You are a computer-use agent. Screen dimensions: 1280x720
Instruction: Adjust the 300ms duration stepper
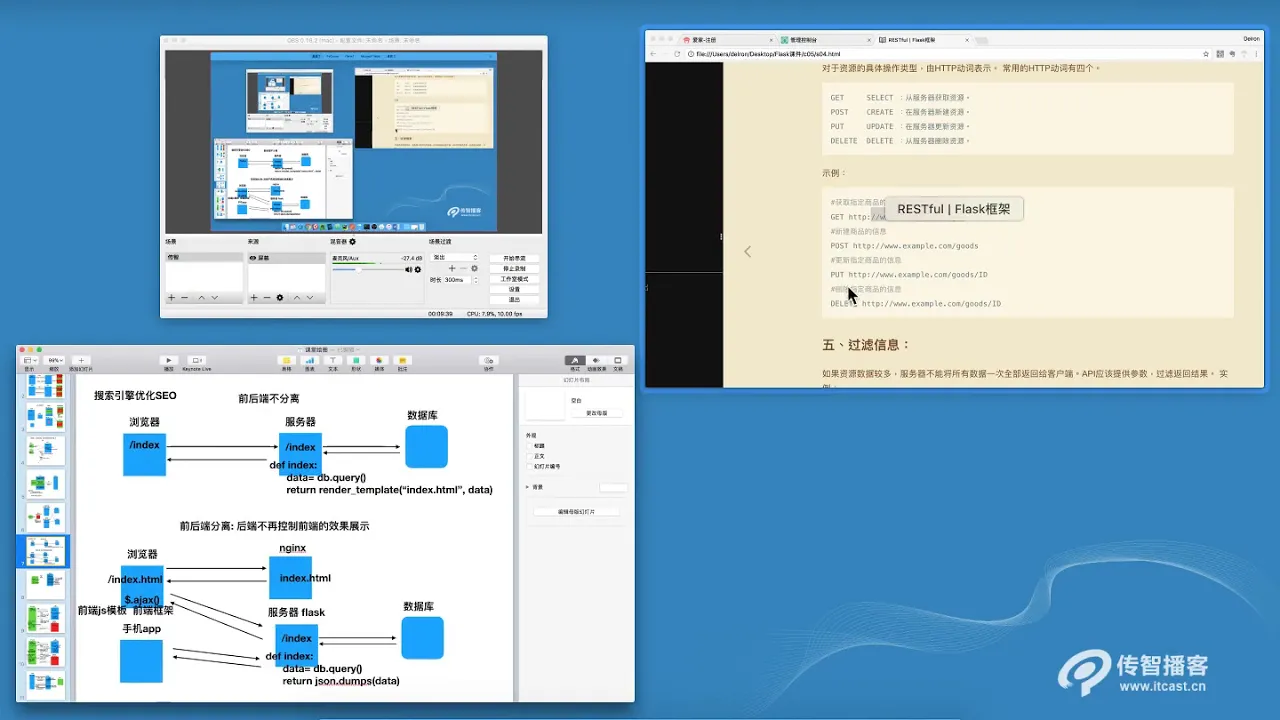pos(476,280)
